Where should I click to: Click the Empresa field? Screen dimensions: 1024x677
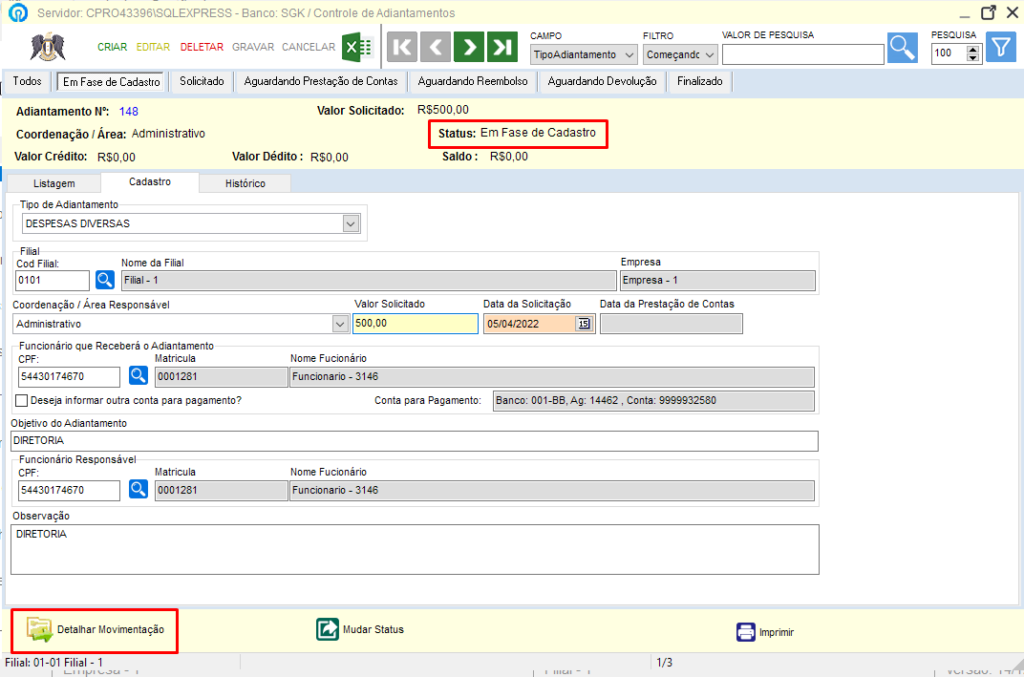pyautogui.click(x=718, y=281)
